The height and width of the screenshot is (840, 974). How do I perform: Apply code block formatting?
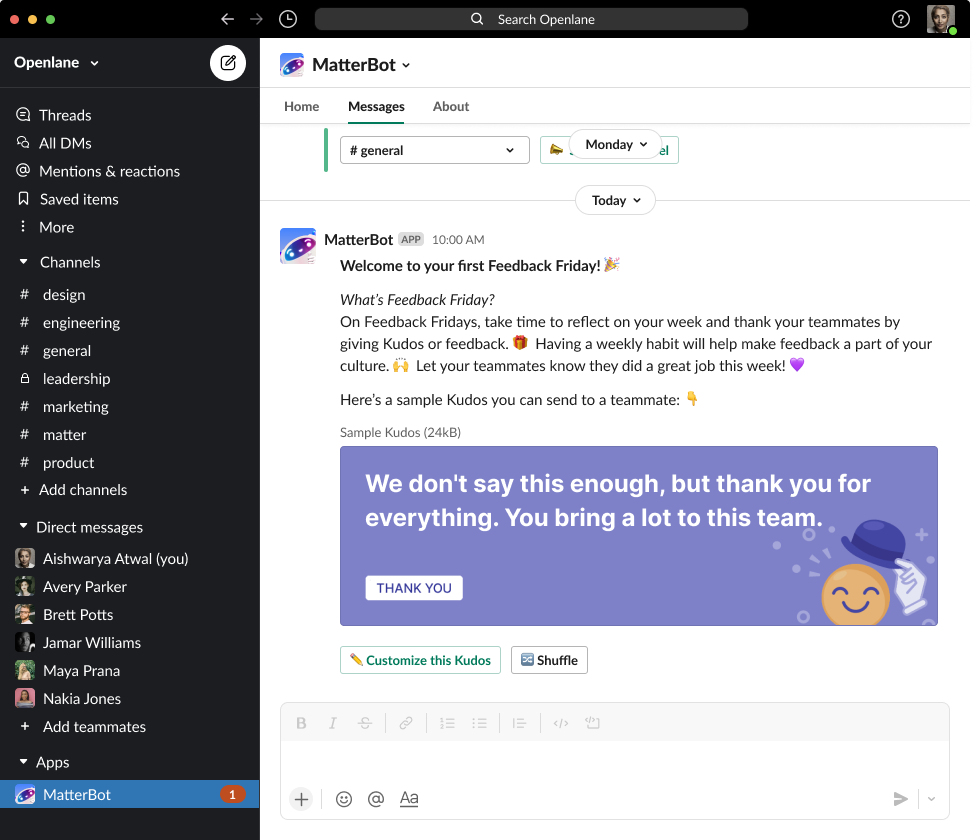[x=593, y=723]
